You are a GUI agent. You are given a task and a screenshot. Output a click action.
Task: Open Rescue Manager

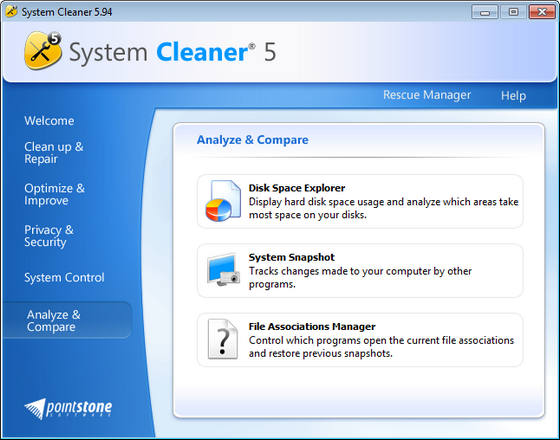427,95
